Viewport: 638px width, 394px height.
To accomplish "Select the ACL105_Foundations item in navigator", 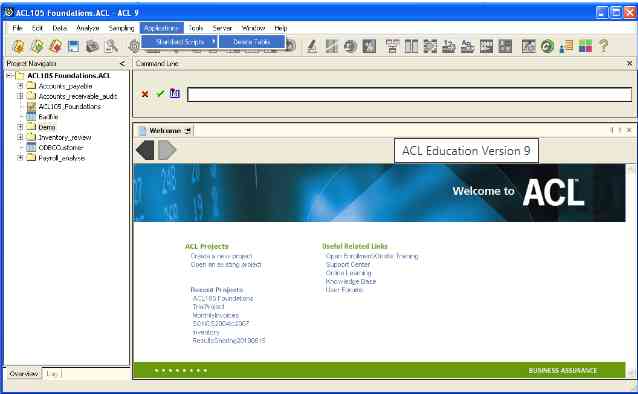I will (x=70, y=106).
